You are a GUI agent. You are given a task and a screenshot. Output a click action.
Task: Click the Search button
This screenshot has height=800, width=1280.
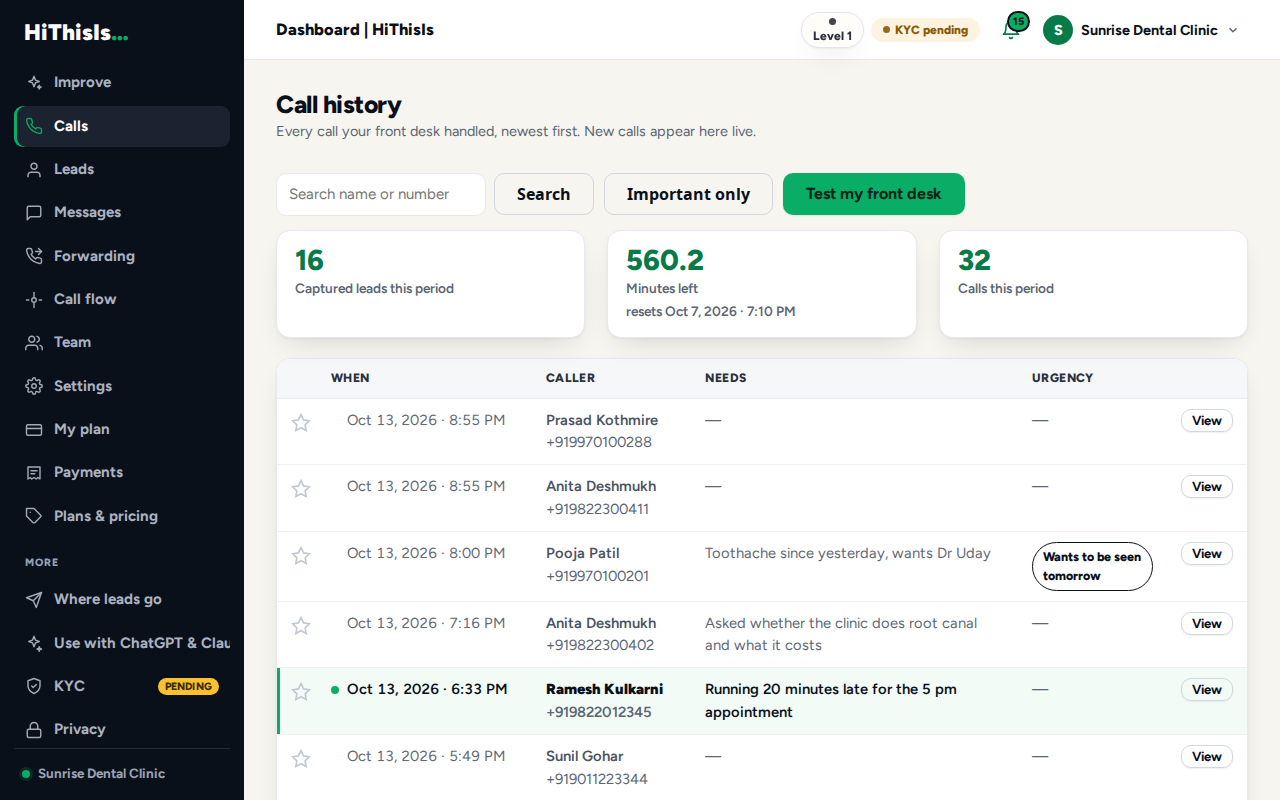point(544,194)
